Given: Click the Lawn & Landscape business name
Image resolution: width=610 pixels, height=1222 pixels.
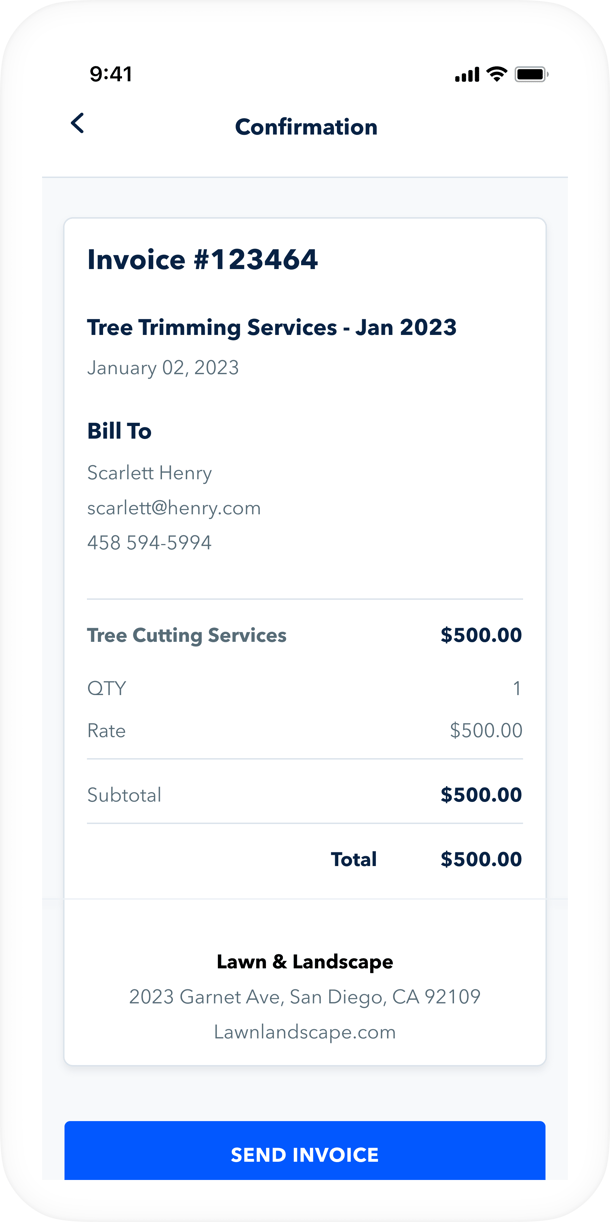Looking at the screenshot, I should pyautogui.click(x=305, y=962).
